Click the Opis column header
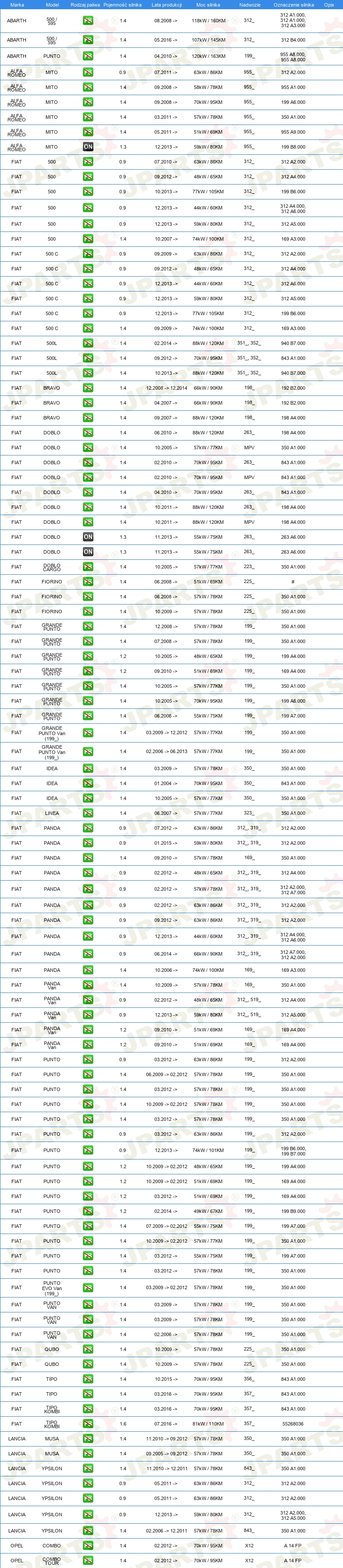This screenshot has height=1568, width=343. (329, 5)
